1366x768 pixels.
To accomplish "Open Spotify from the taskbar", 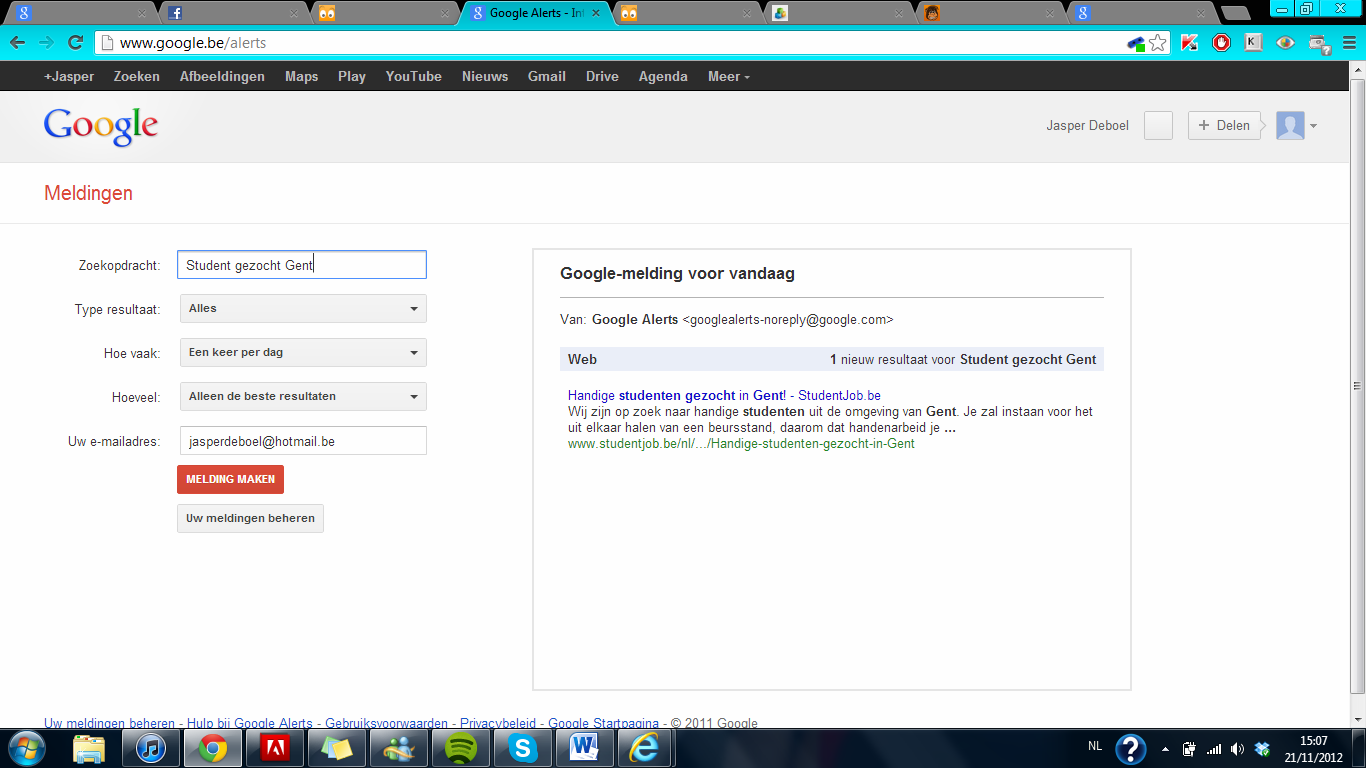I will [460, 748].
